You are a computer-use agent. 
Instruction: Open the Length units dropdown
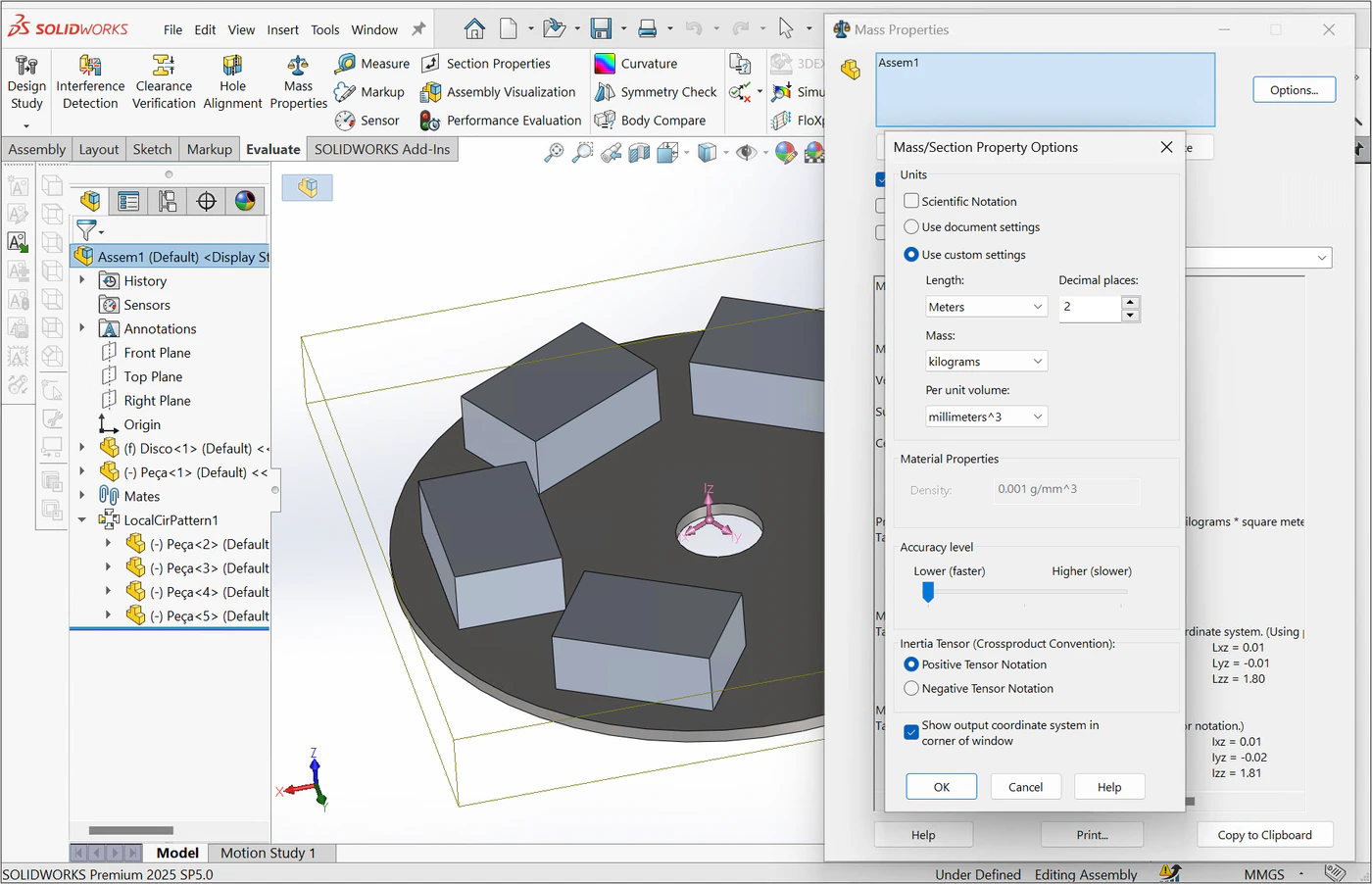click(987, 307)
